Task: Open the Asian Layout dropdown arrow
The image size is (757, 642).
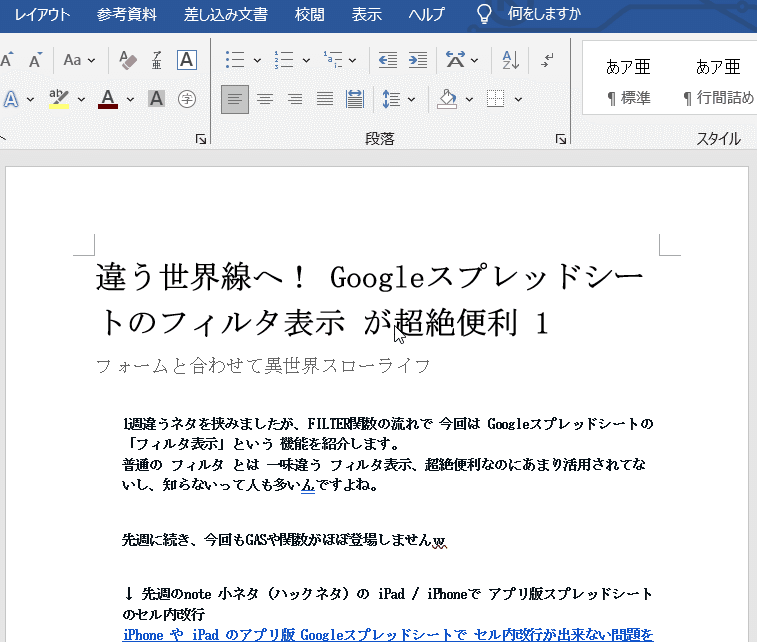Action: pyautogui.click(x=474, y=60)
